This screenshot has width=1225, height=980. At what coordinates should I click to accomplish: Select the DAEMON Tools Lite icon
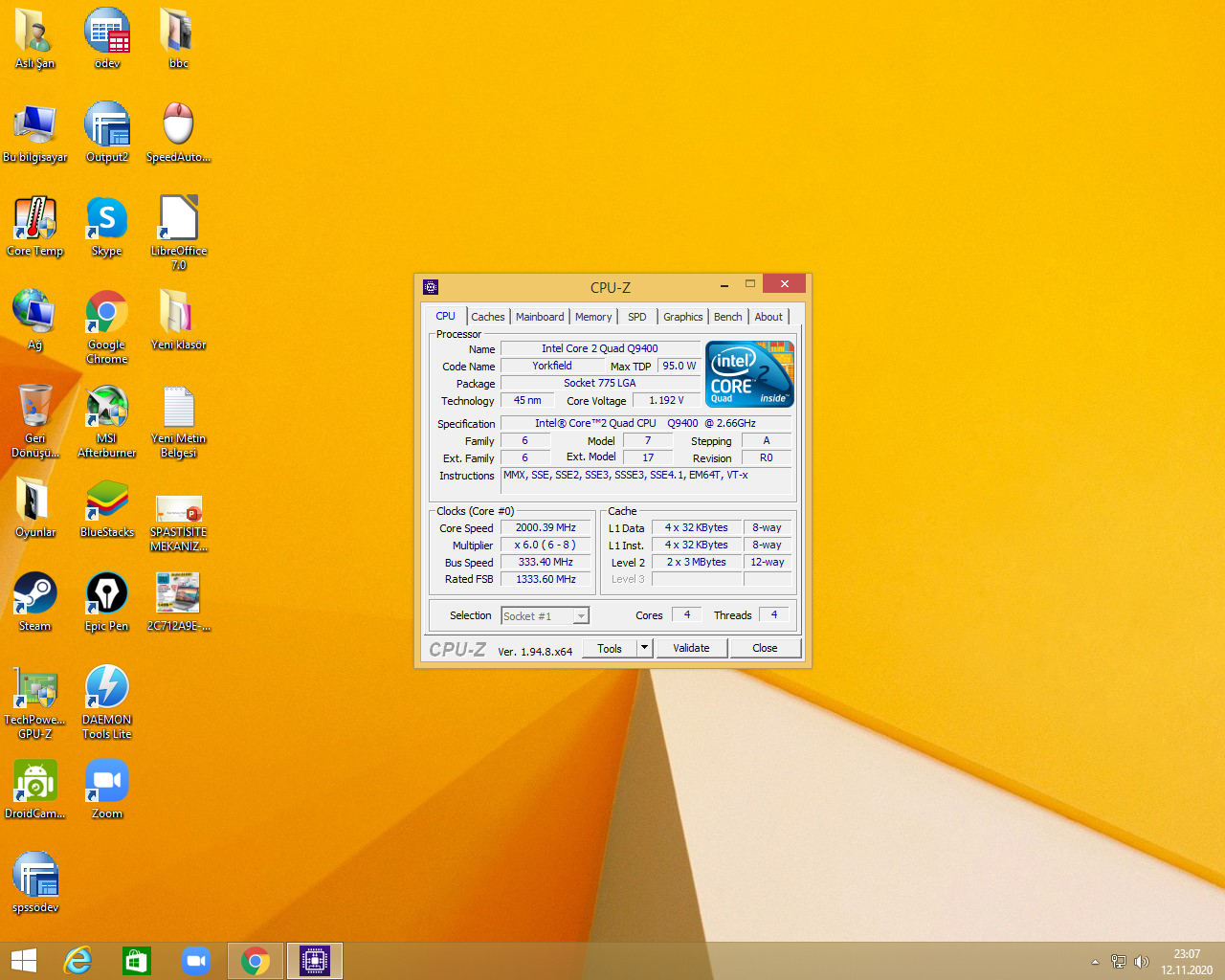(106, 688)
